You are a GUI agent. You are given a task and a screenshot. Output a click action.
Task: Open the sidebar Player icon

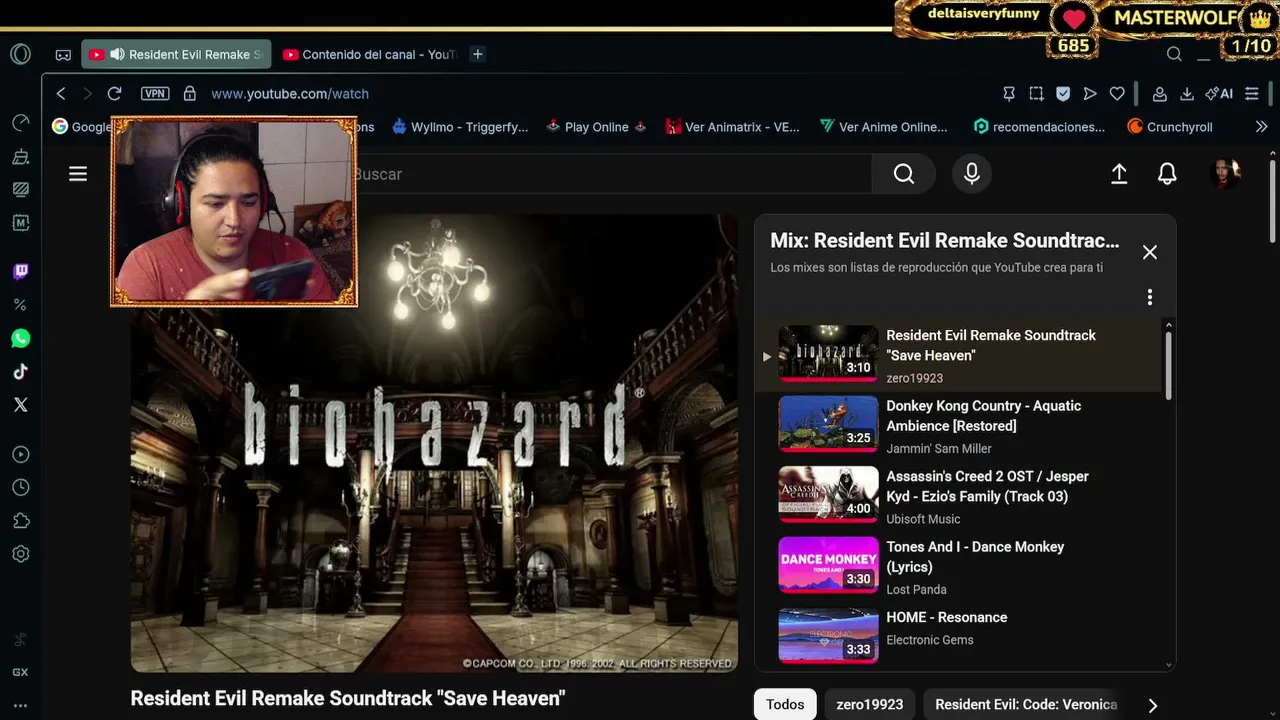pos(20,455)
